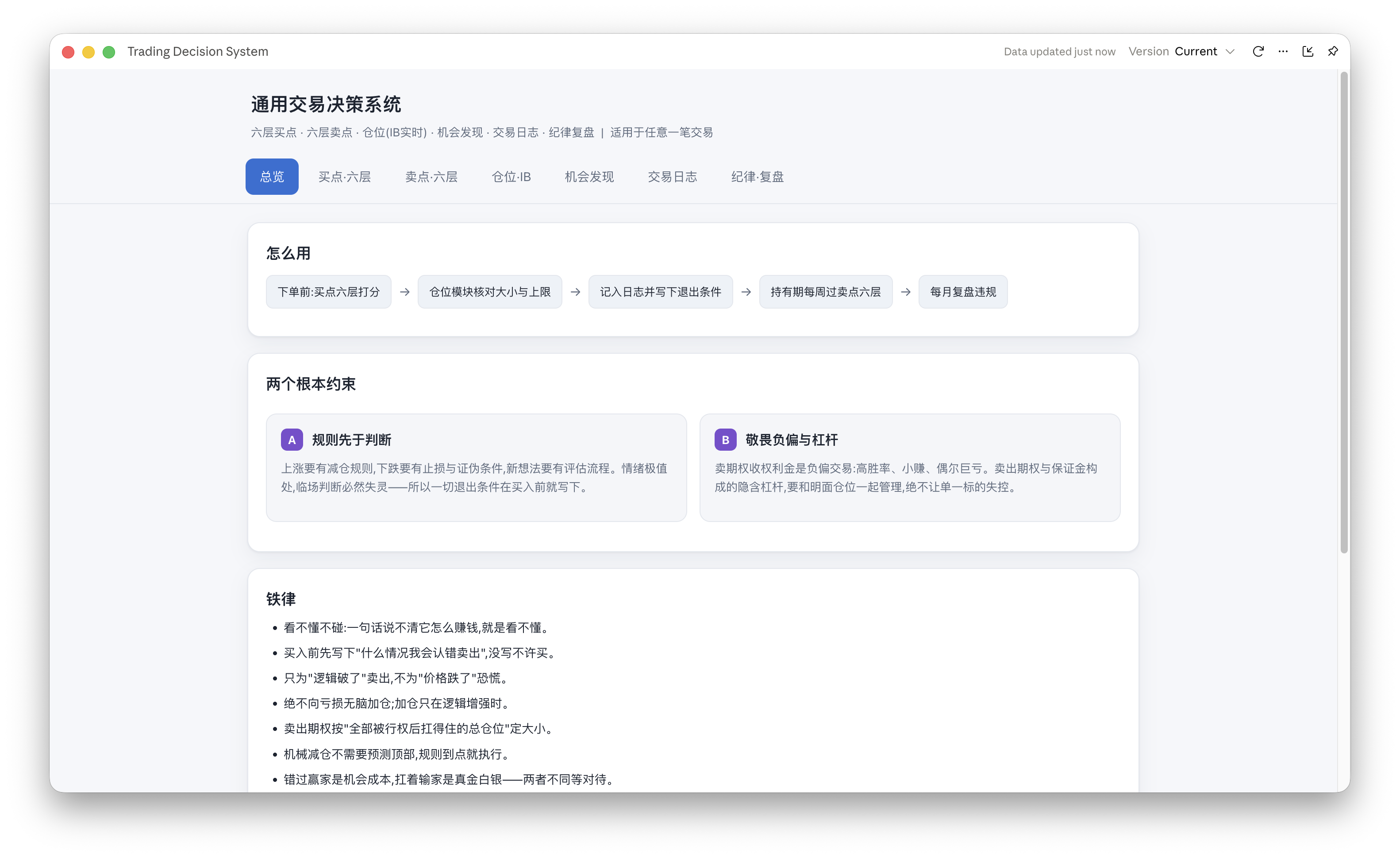Click the 记入日志并写下退出条件 step chip

point(660,292)
